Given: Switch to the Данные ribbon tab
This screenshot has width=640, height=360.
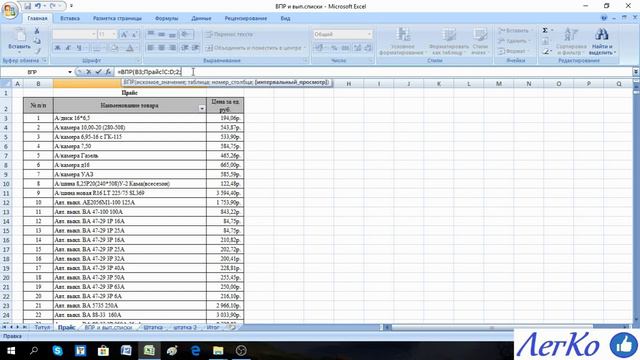Looking at the screenshot, I should click(x=201, y=18).
